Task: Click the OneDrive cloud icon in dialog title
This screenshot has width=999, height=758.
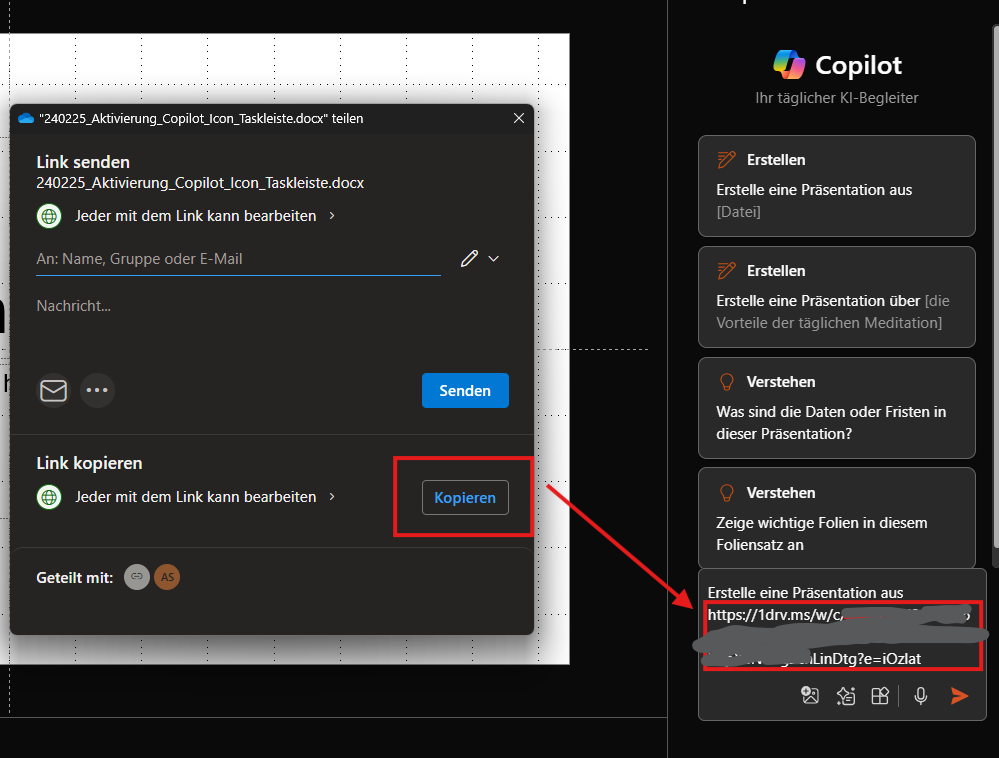Action: tap(26, 118)
